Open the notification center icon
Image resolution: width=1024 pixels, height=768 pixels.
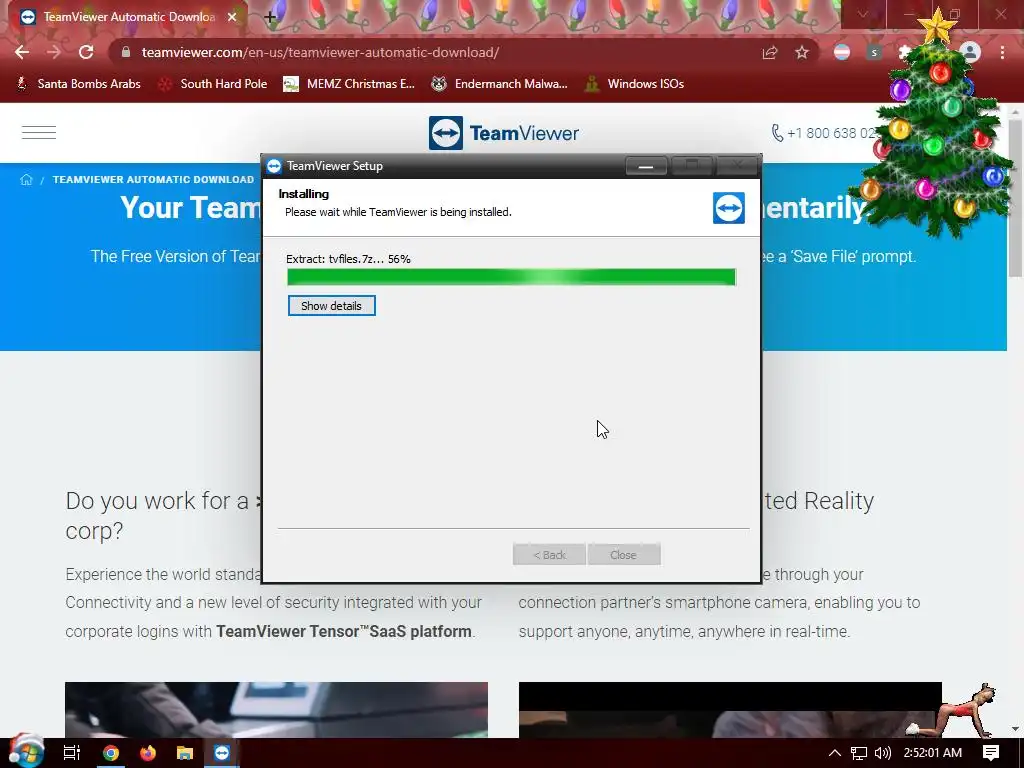(x=991, y=753)
